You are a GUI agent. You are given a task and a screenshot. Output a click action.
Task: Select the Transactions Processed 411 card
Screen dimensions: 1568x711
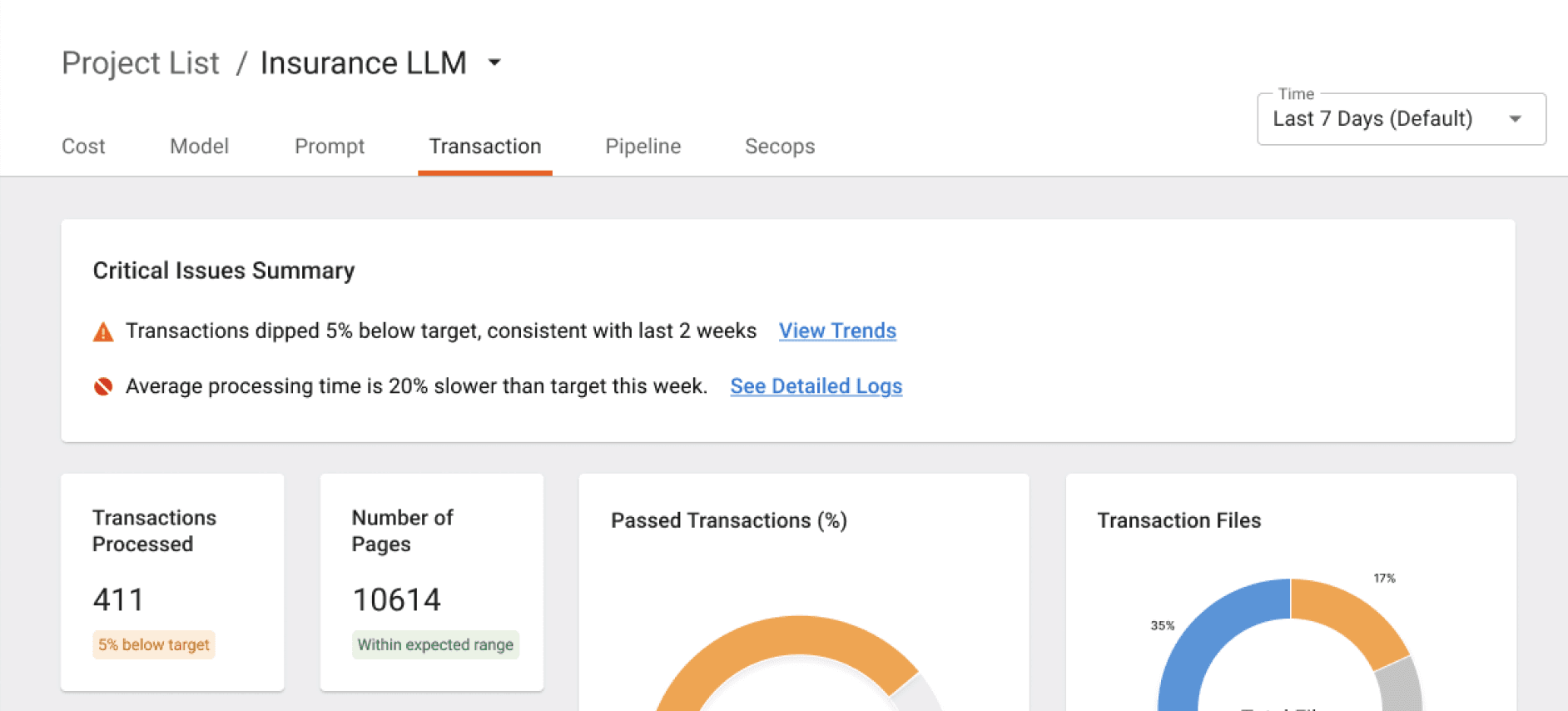pyautogui.click(x=172, y=582)
